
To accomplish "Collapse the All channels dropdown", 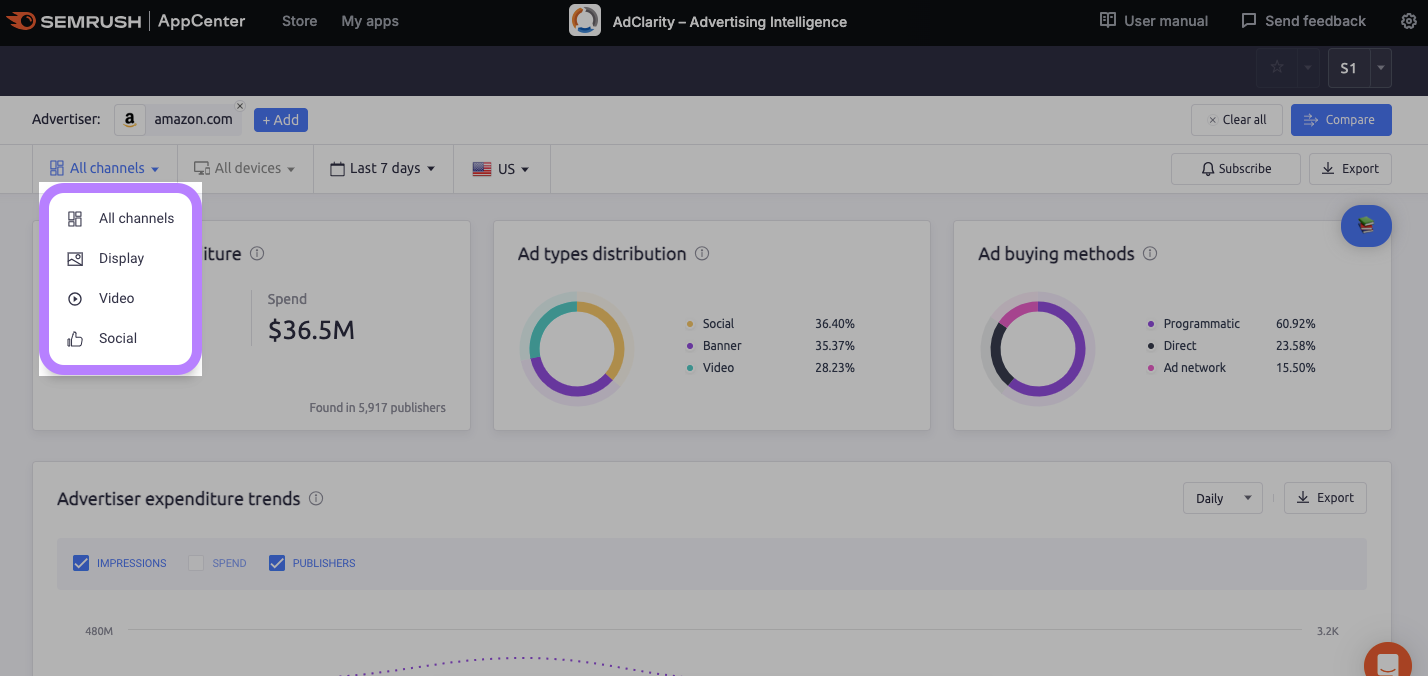I will coord(105,169).
